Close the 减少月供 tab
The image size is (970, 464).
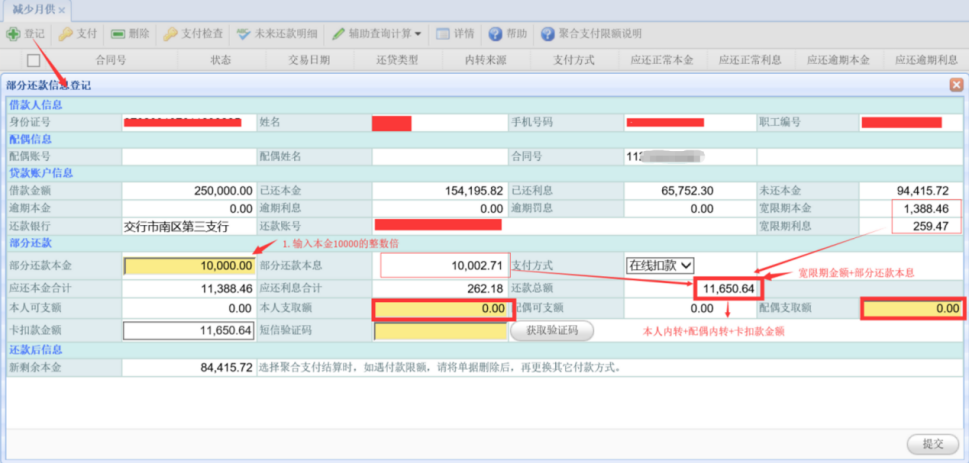click(x=62, y=10)
